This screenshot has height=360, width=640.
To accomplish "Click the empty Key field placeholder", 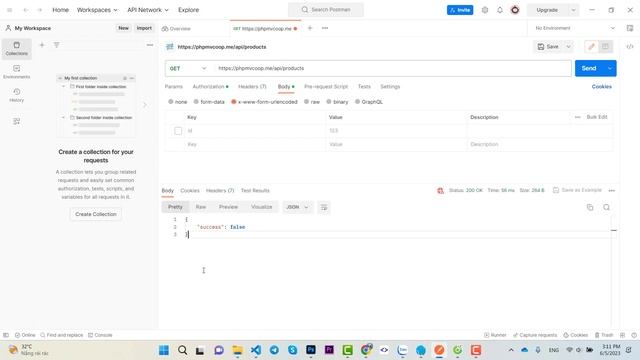I will coord(255,144).
